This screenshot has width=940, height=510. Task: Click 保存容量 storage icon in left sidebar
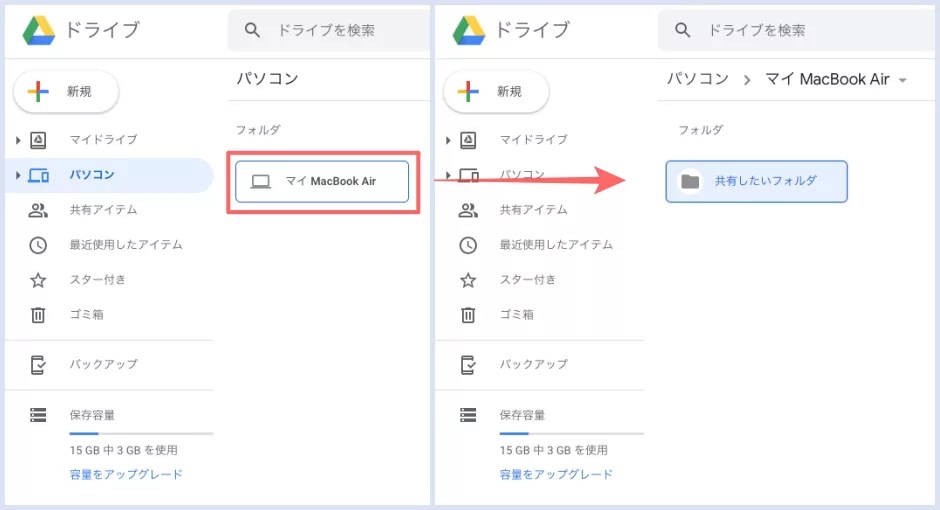[38, 415]
